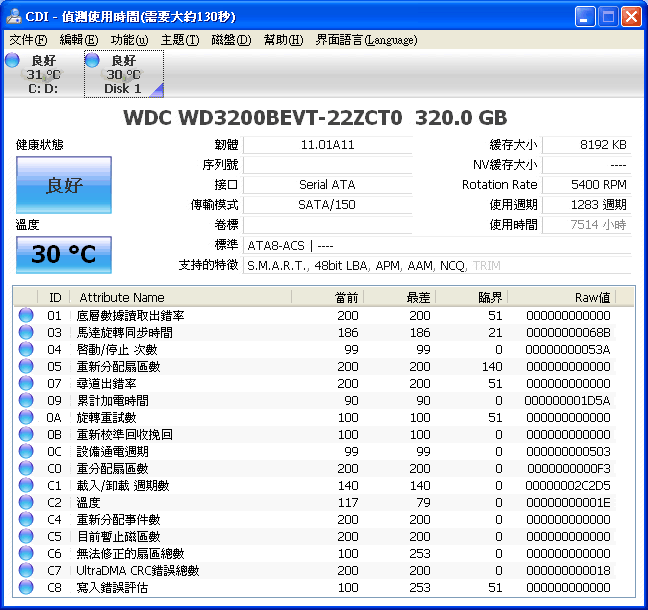Image resolution: width=648 pixels, height=610 pixels.
Task: Click the status orb for attribute 0C
Action: point(26,451)
